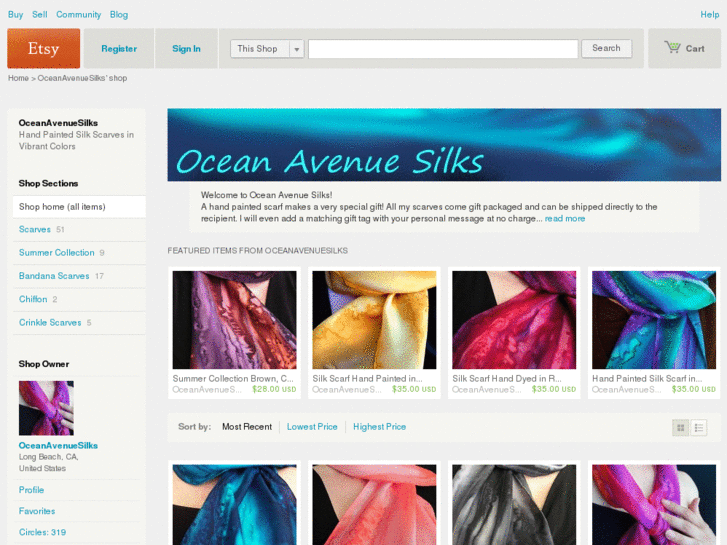
Task: Click the 'Summer Collection Brown, C...' title
Action: (233, 378)
